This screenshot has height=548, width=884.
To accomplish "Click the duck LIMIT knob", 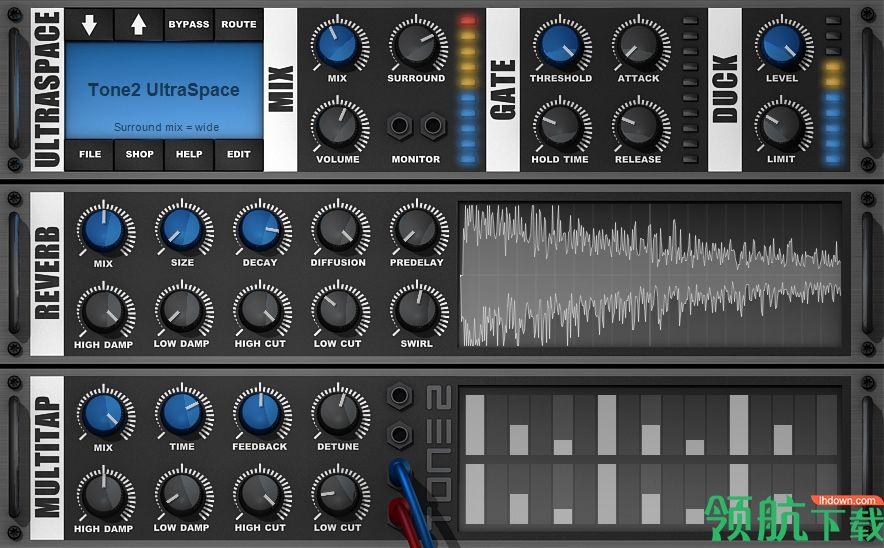I will (781, 125).
